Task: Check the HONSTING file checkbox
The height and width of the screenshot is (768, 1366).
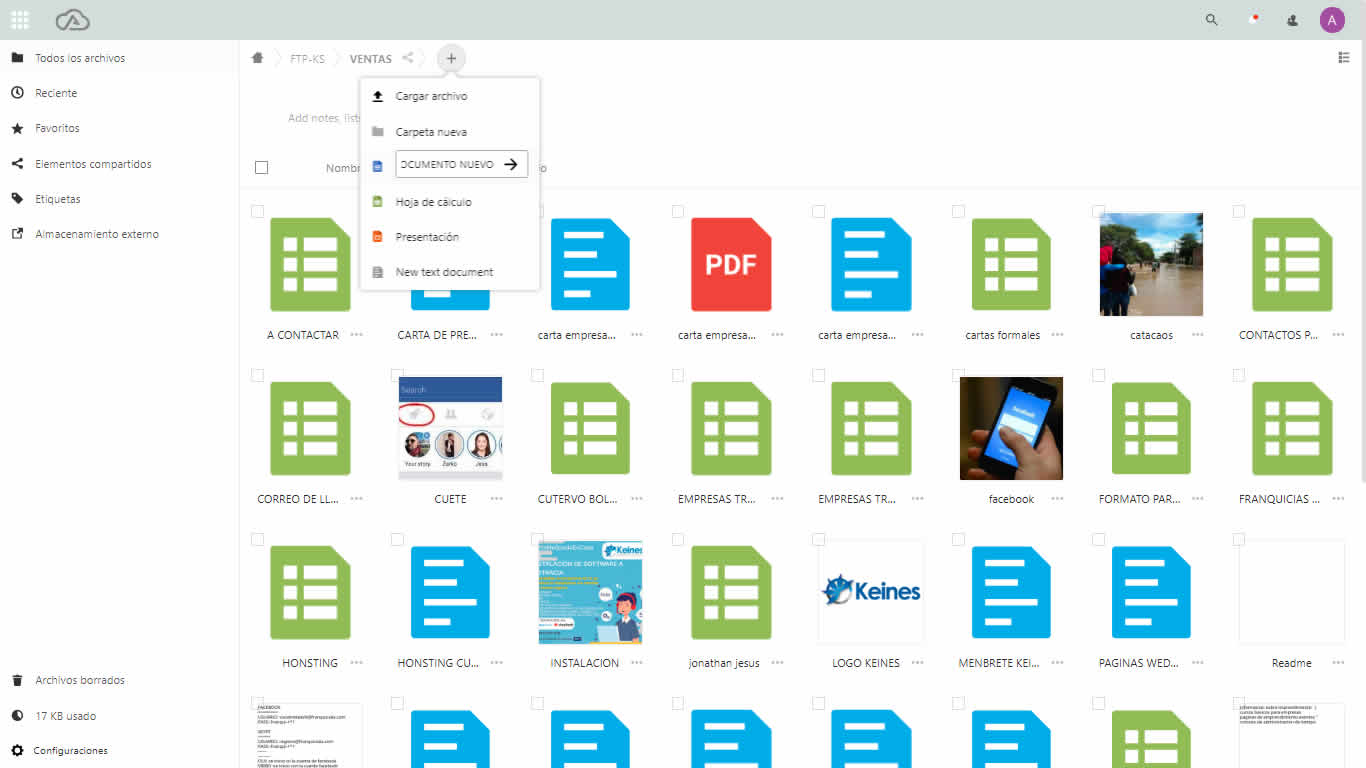Action: [x=257, y=539]
